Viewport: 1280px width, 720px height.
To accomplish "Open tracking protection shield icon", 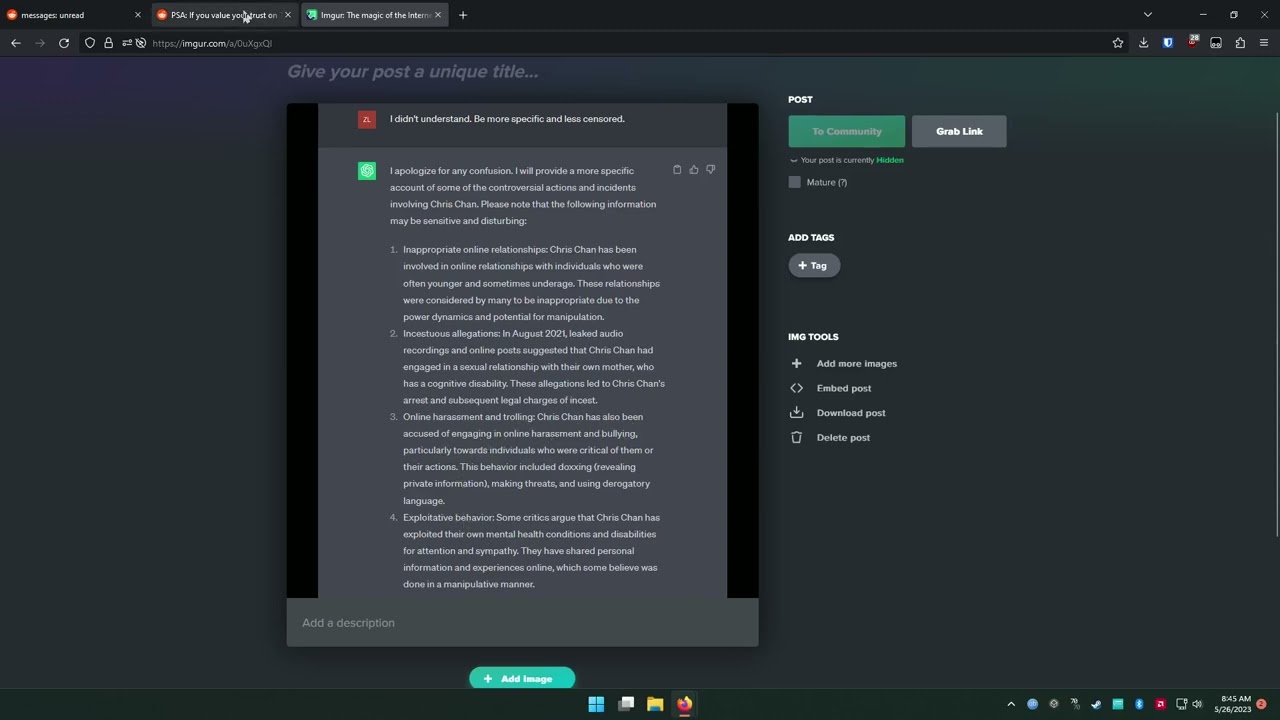I will coord(90,43).
